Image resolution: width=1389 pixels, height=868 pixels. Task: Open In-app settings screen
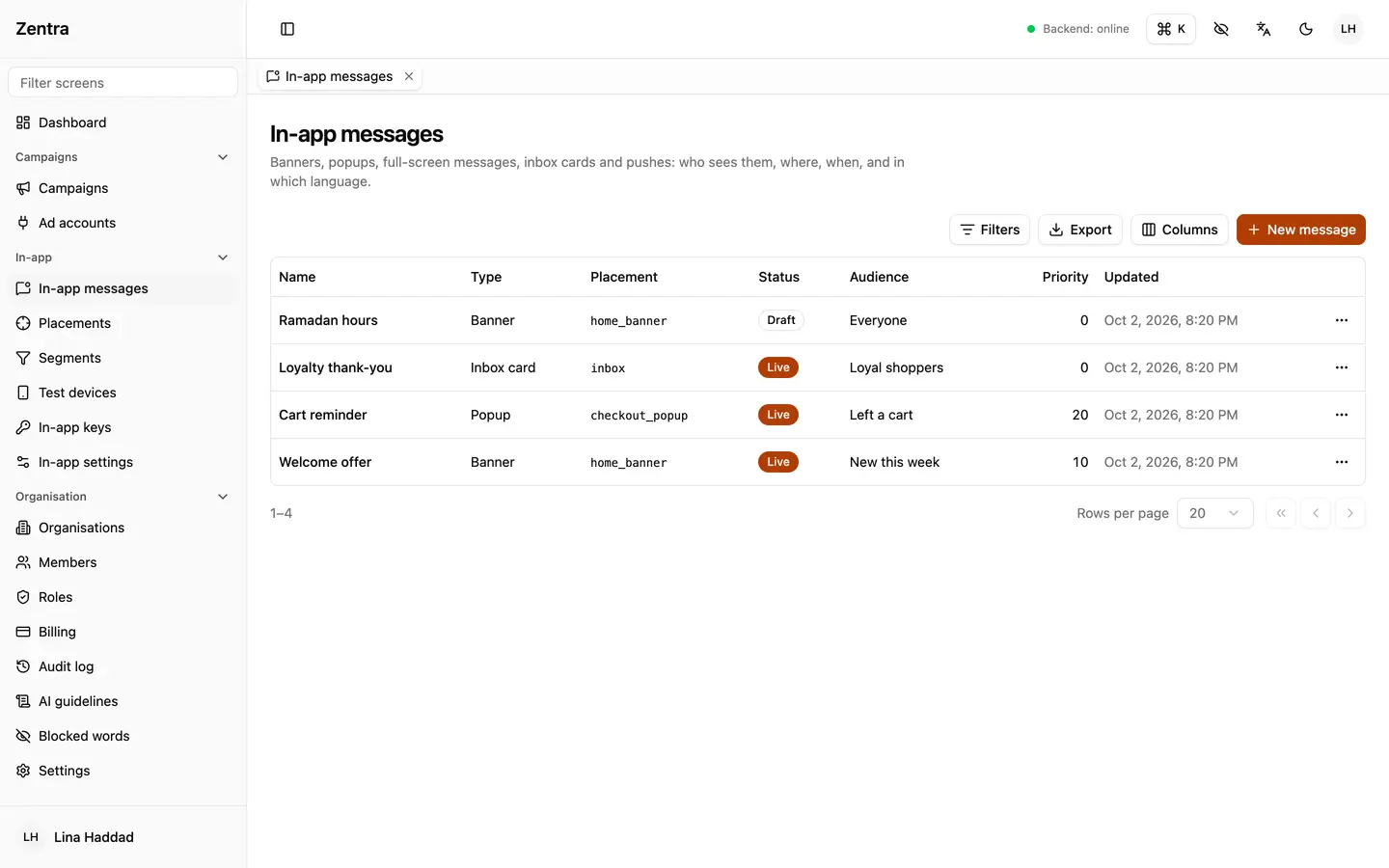click(x=123, y=462)
